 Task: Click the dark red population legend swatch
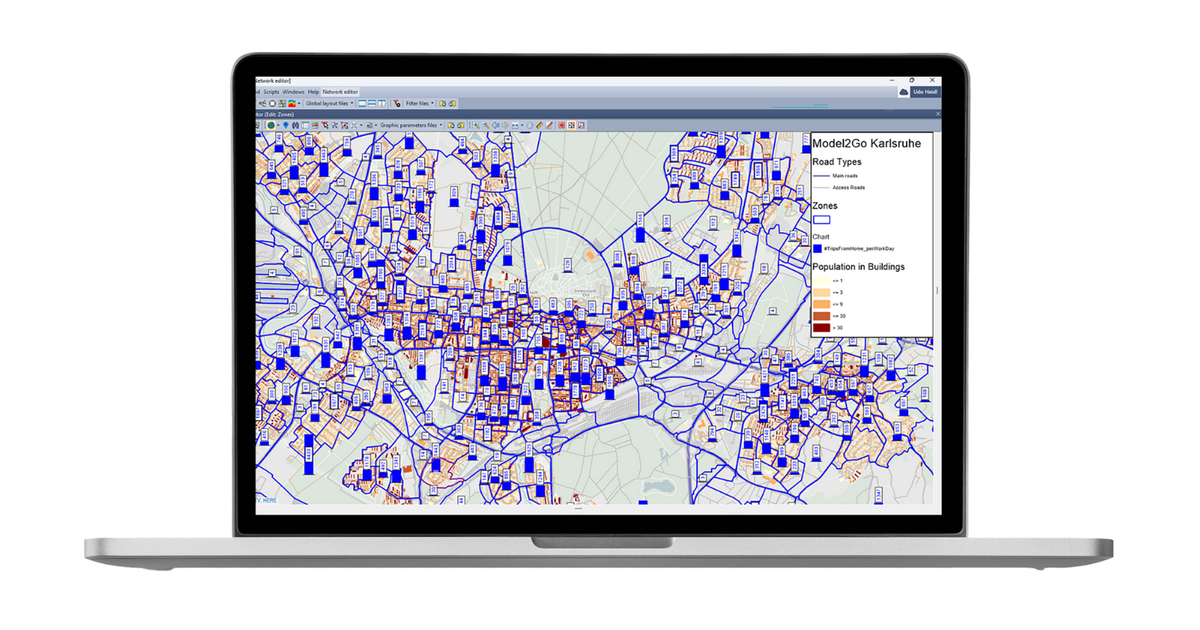(x=822, y=327)
